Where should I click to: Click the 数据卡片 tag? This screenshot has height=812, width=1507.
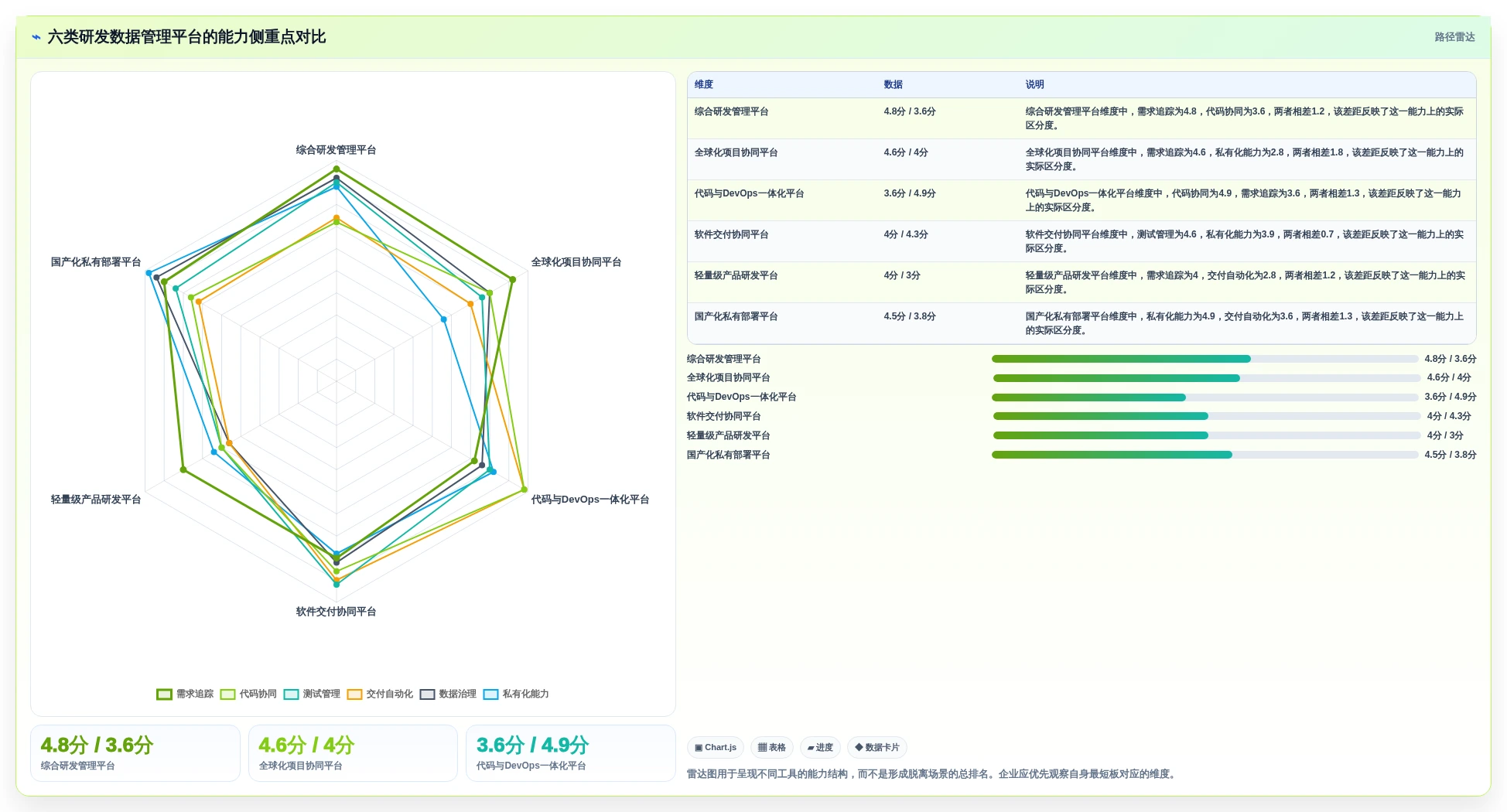point(877,747)
